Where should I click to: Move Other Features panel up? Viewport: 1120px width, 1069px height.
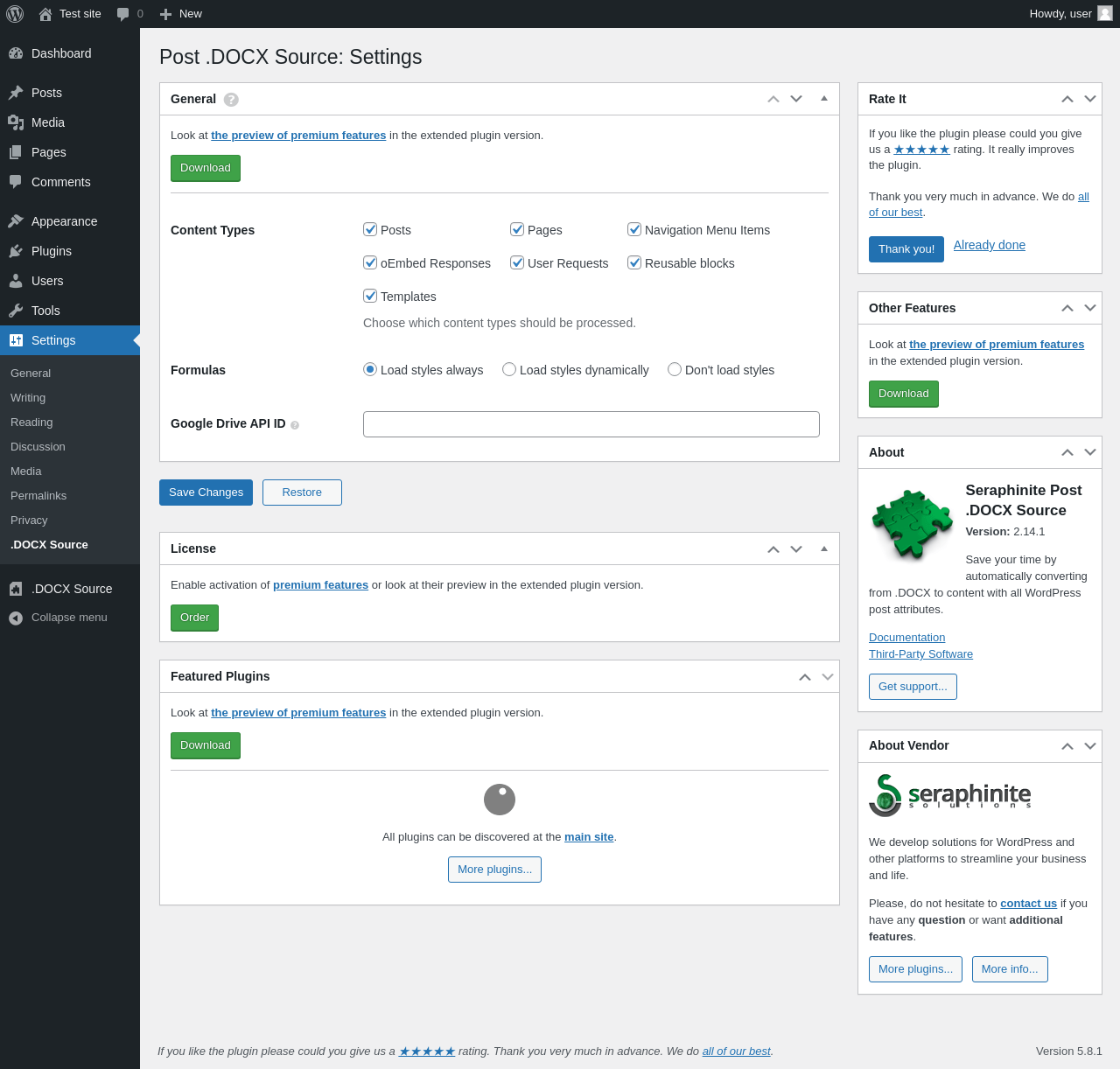pyautogui.click(x=1067, y=308)
